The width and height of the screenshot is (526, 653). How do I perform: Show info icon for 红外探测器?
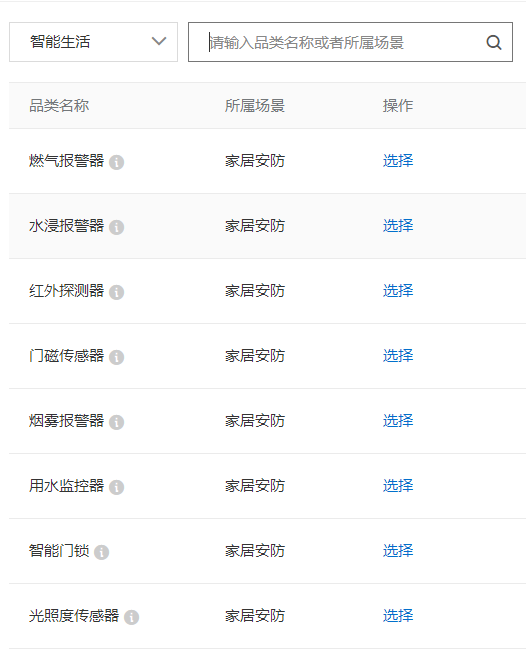pos(117,292)
